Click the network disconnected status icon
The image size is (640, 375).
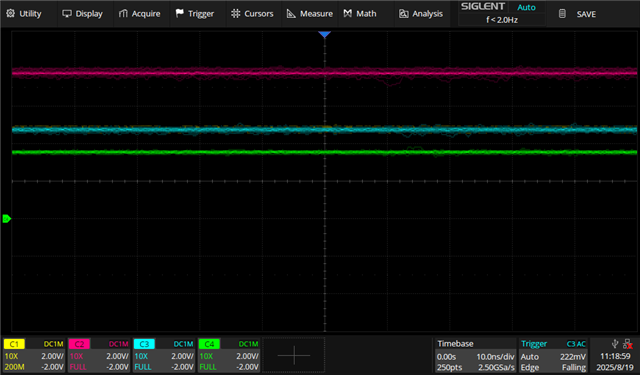(628, 344)
